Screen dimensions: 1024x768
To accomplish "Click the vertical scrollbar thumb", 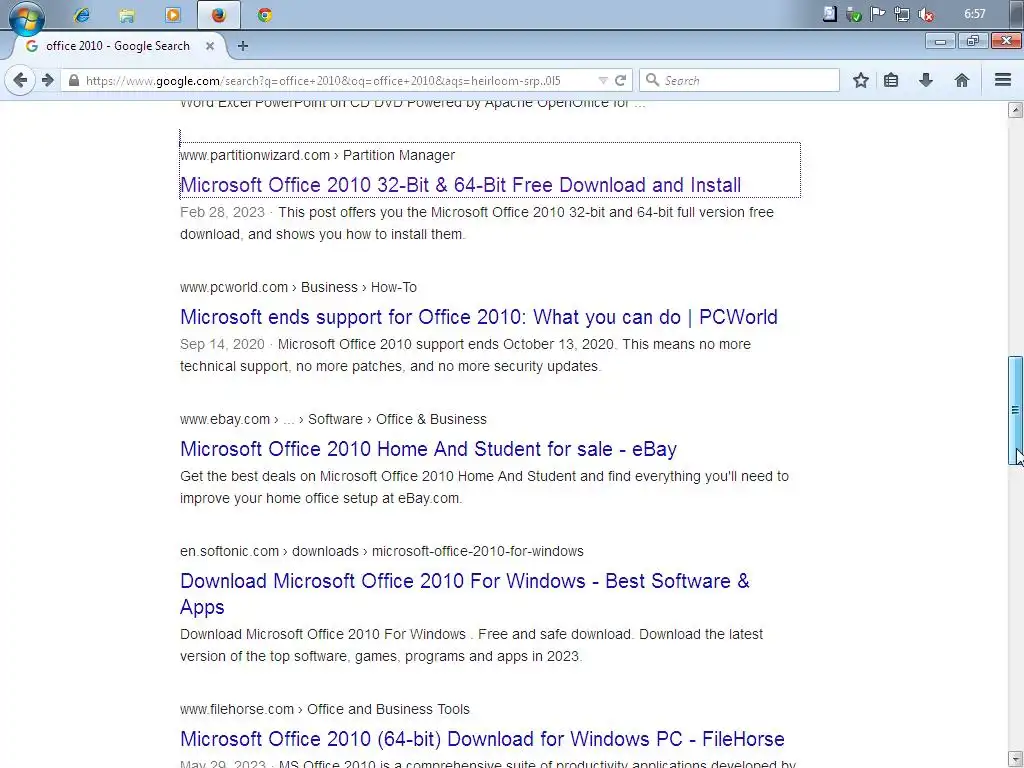I will (x=1015, y=410).
